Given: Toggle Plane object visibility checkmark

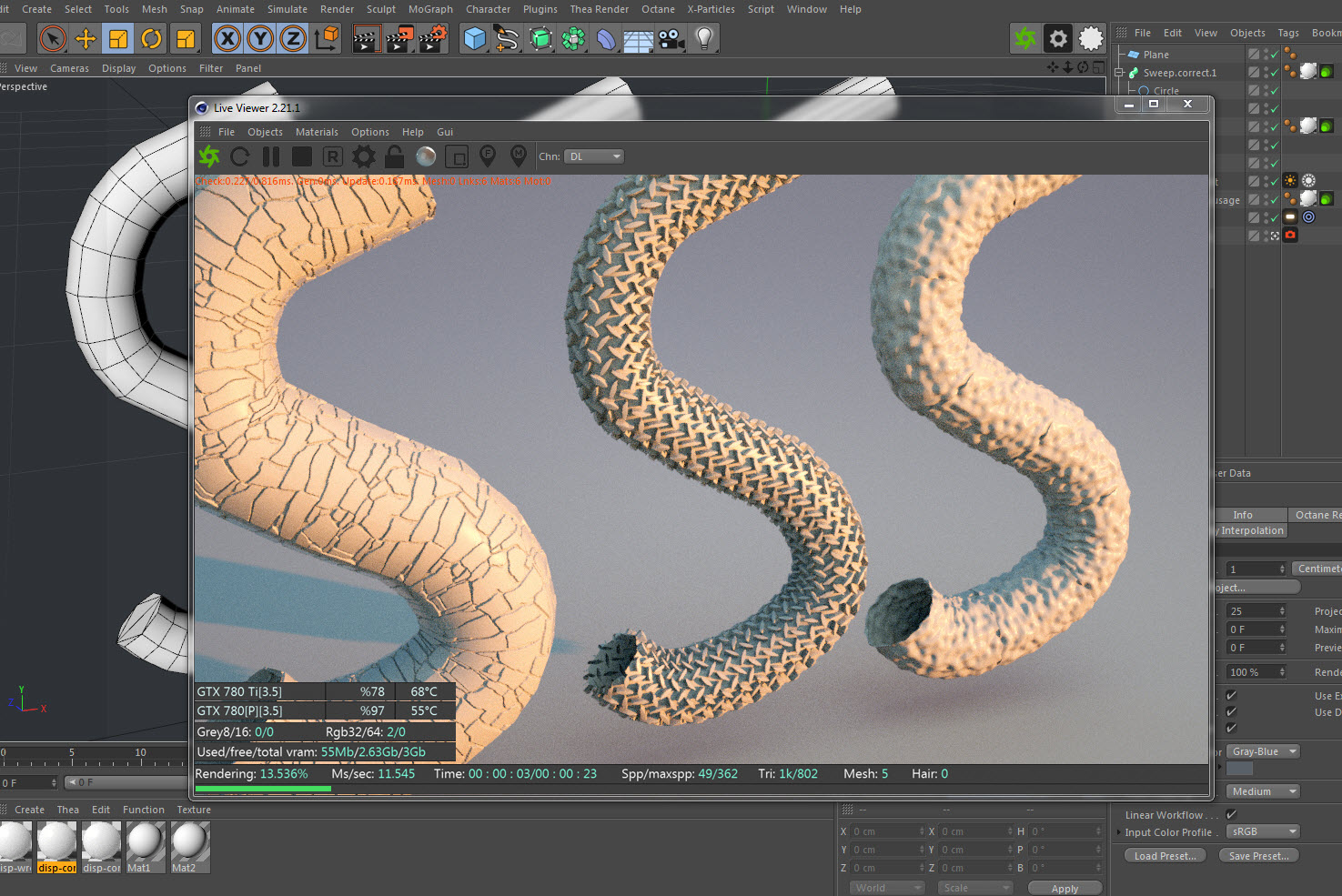Looking at the screenshot, I should [x=1275, y=55].
